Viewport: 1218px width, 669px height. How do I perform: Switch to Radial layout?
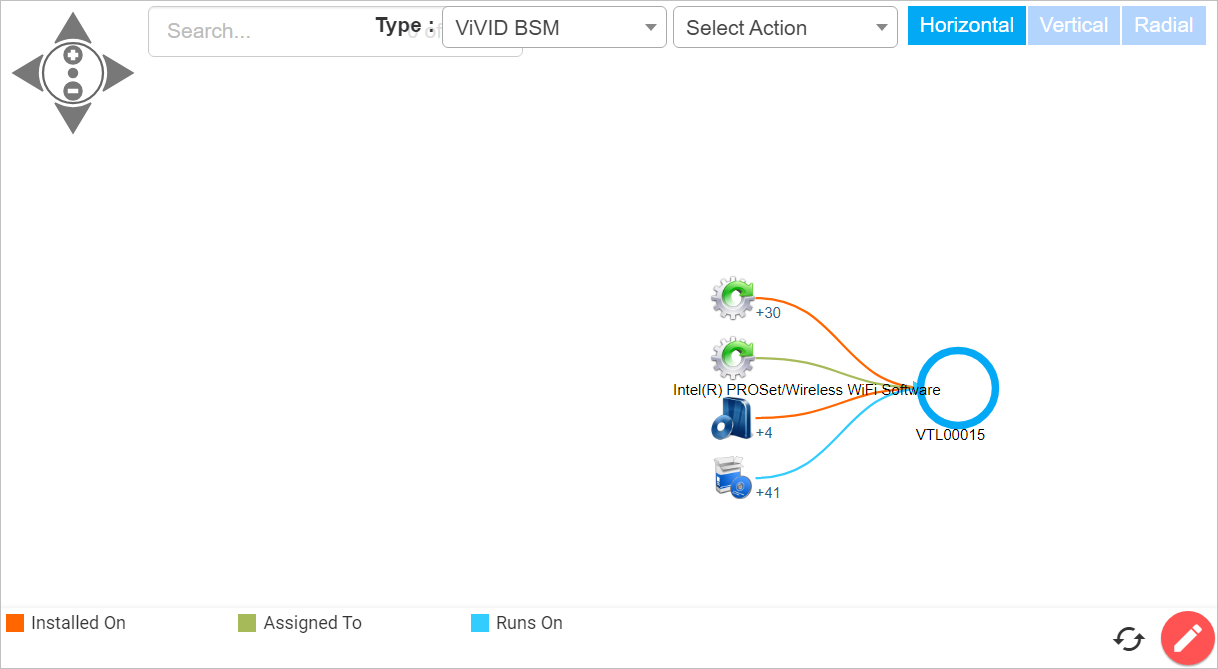(1163, 26)
